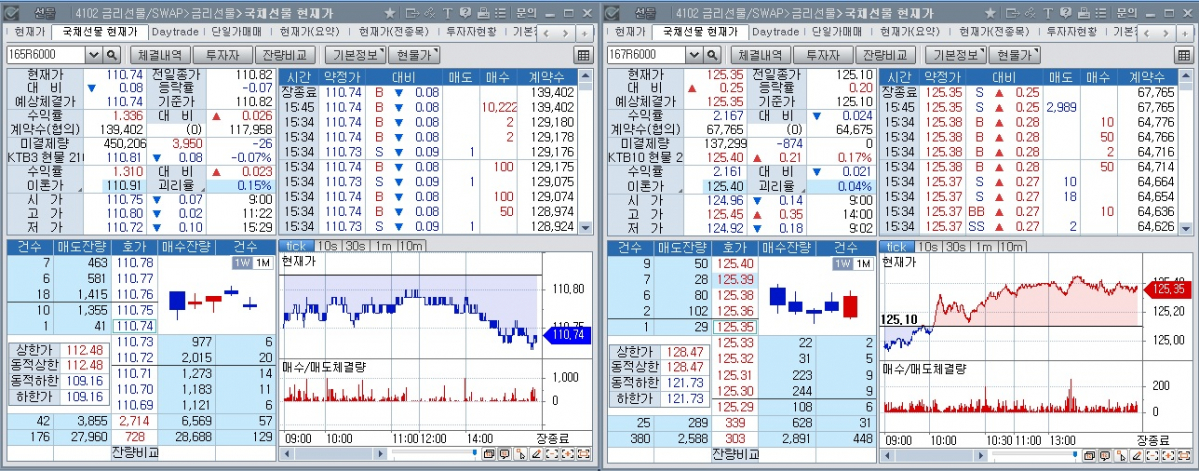Expand 기본정보 dropdown button in left window
1199x471 pixels.
coord(355,54)
